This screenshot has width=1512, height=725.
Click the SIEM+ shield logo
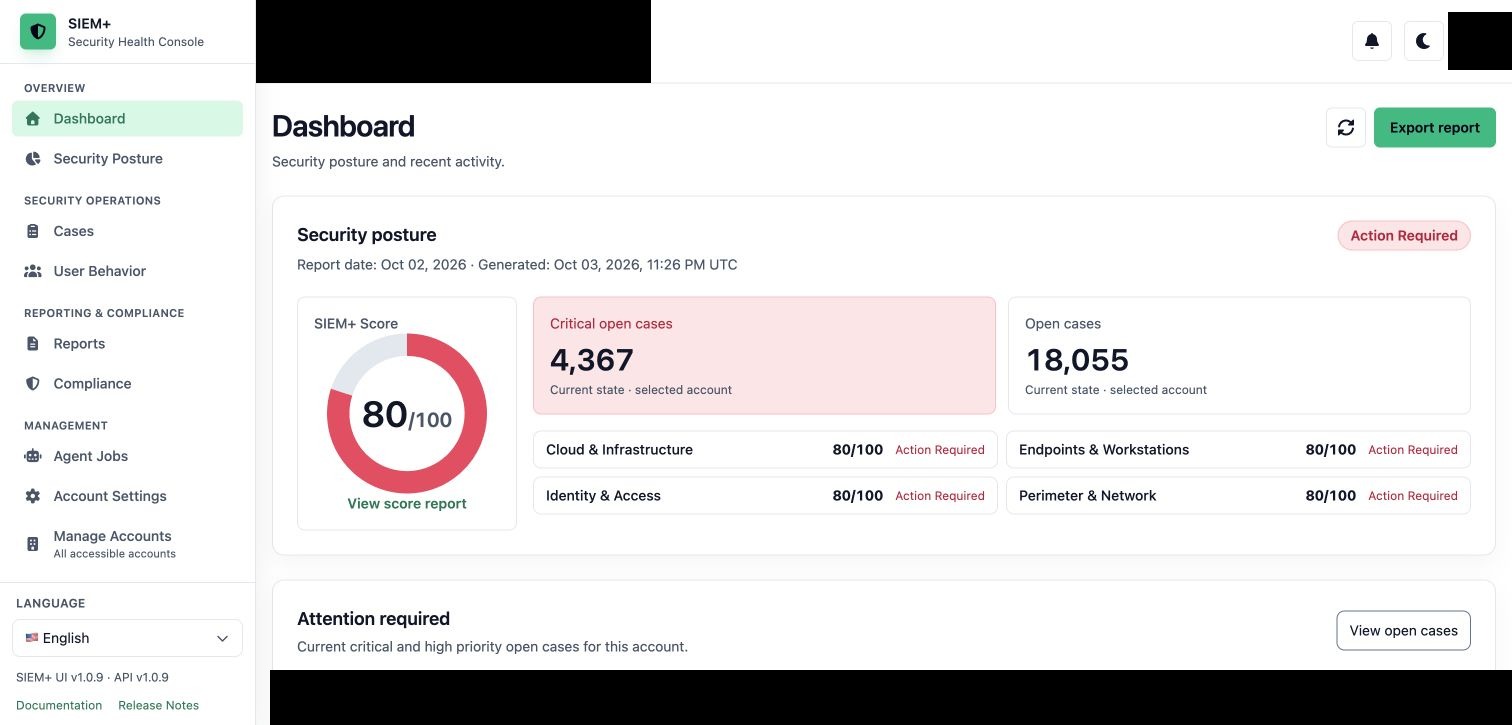click(38, 32)
